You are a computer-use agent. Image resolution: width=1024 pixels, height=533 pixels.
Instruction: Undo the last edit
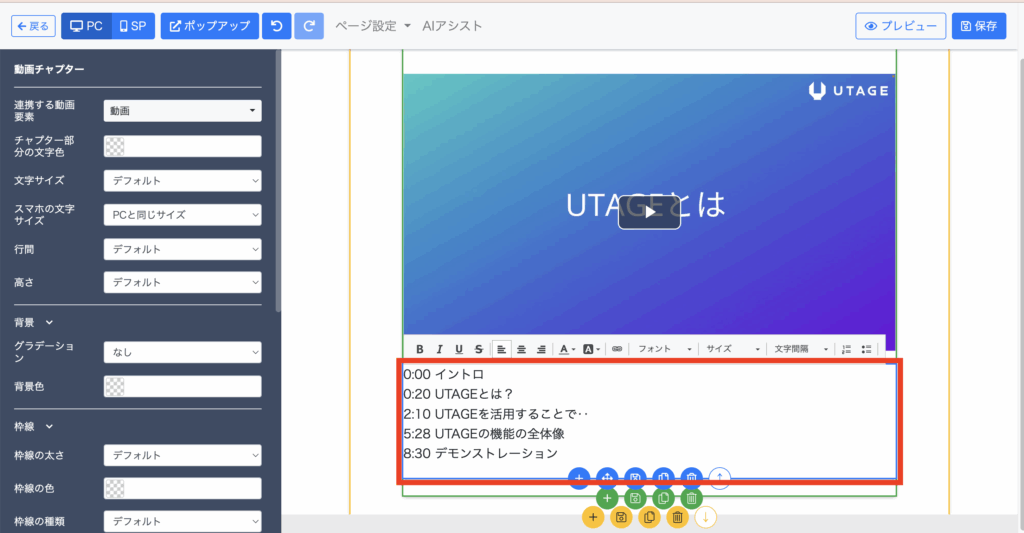click(x=277, y=26)
